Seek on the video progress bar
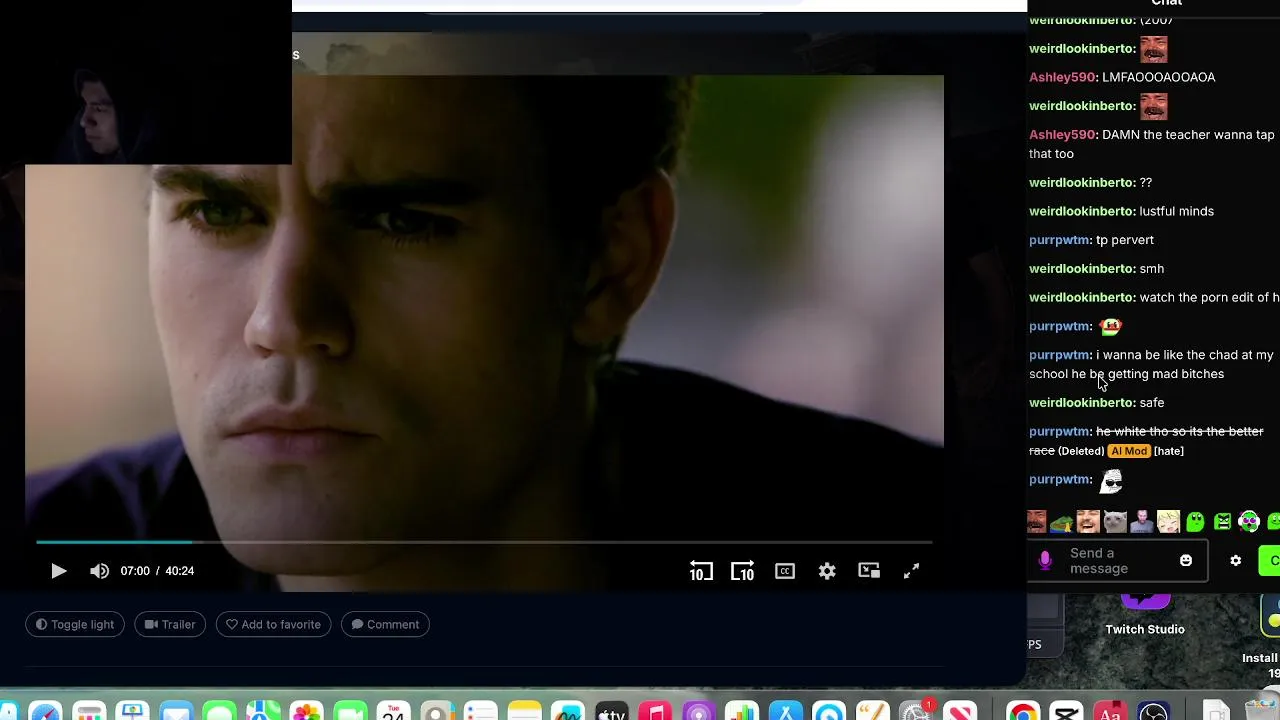 point(484,542)
